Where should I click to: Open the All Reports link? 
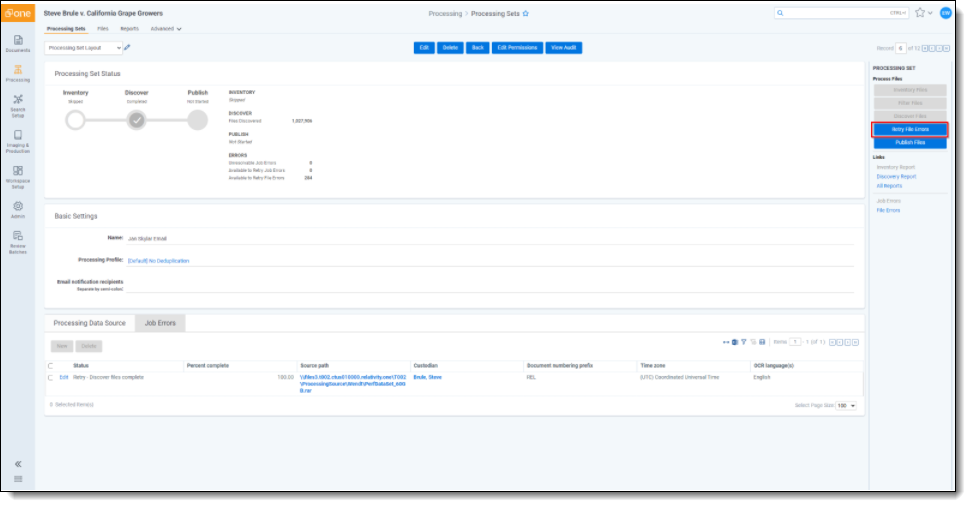889,186
